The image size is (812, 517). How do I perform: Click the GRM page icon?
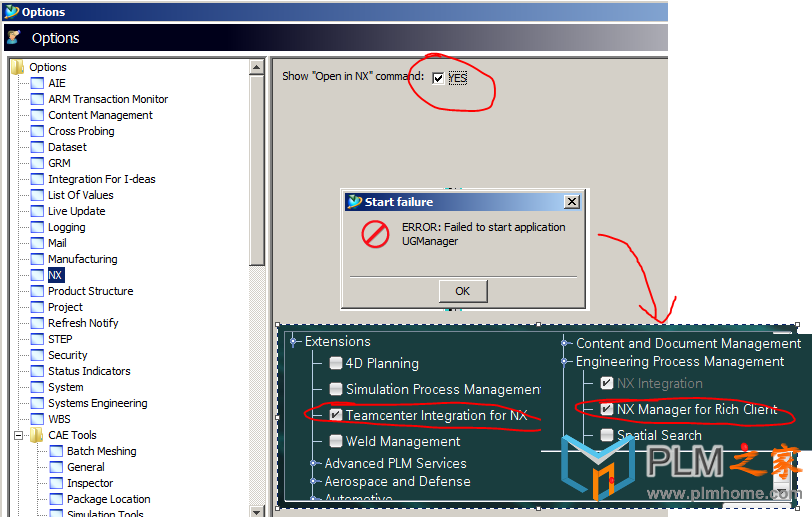(x=37, y=163)
